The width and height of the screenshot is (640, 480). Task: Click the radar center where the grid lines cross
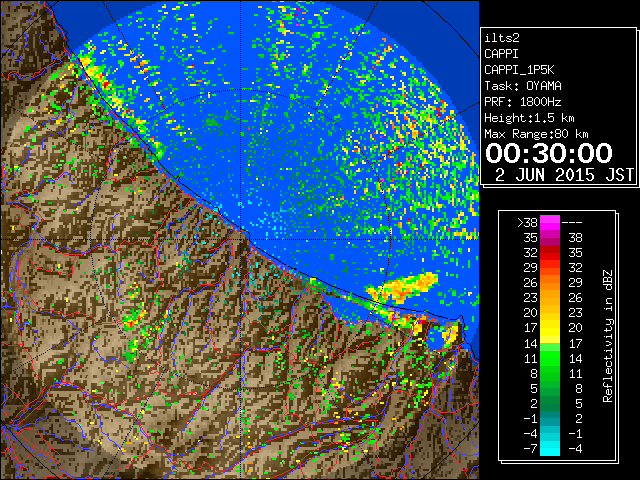coord(241,239)
